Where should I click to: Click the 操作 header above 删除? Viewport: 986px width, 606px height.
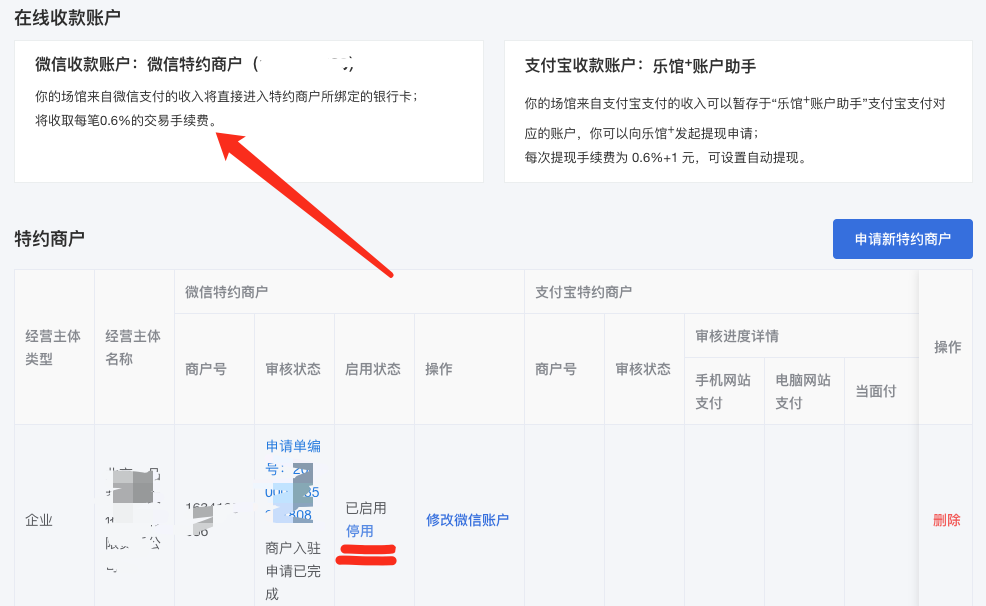(948, 347)
